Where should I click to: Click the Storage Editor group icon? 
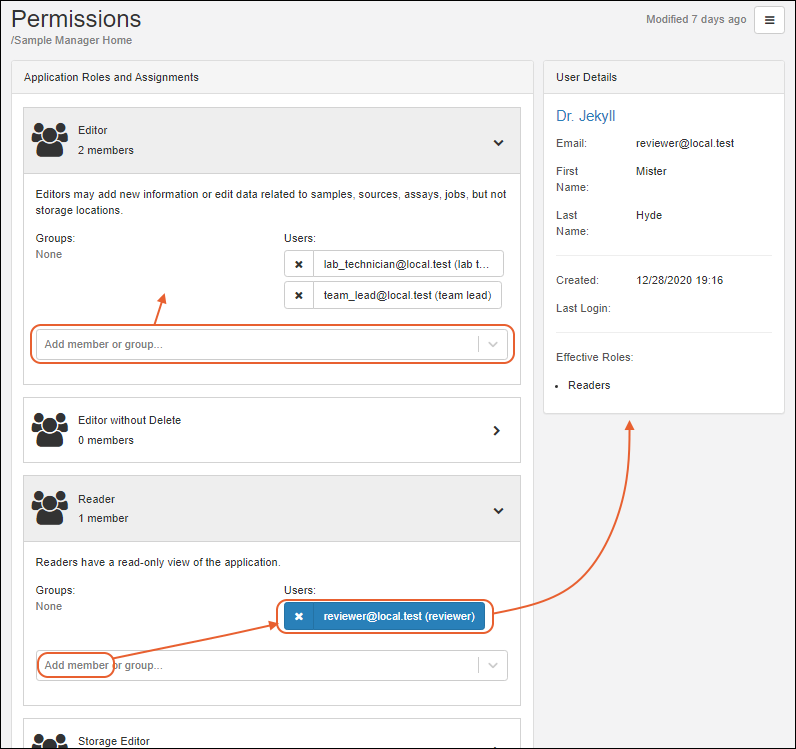tap(49, 741)
